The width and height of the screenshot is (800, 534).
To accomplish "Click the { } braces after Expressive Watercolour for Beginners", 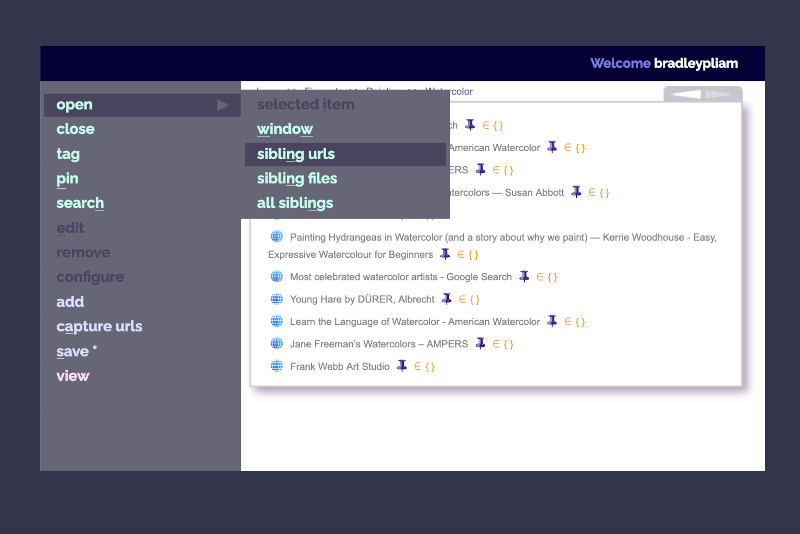I will [473, 255].
